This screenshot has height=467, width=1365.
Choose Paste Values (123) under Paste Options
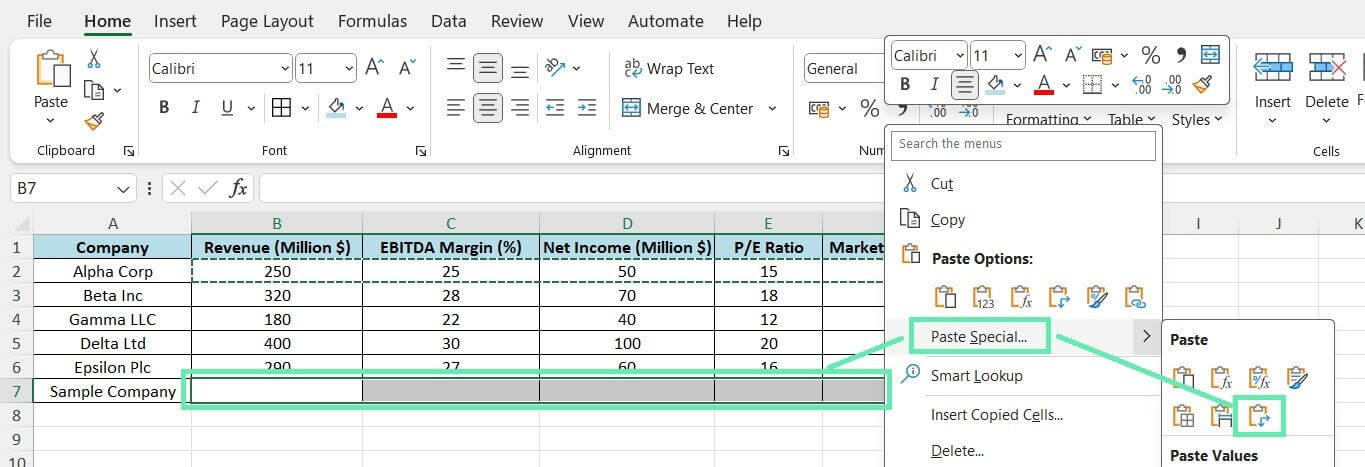(x=982, y=296)
